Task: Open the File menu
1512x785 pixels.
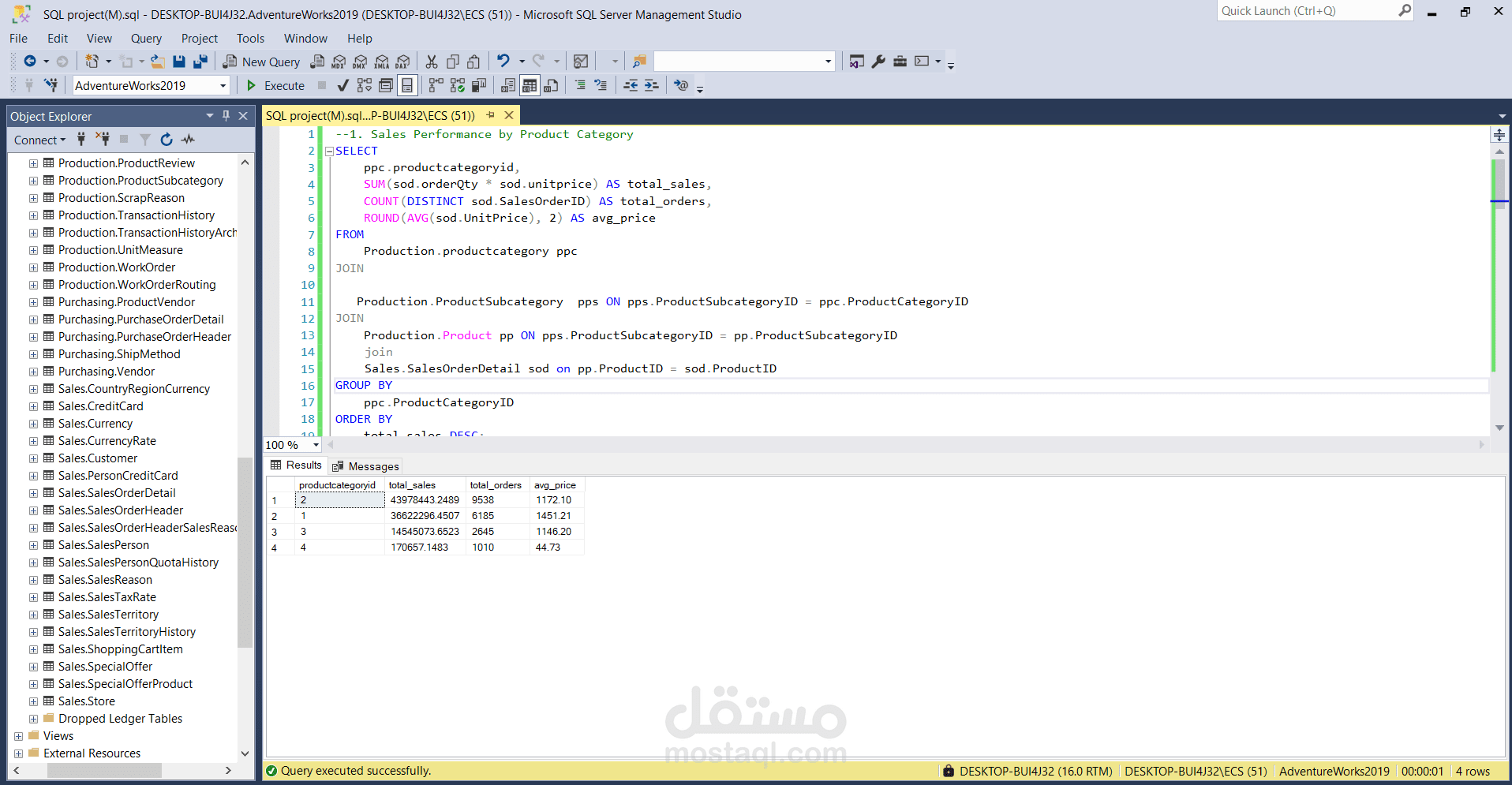Action: click(x=18, y=38)
